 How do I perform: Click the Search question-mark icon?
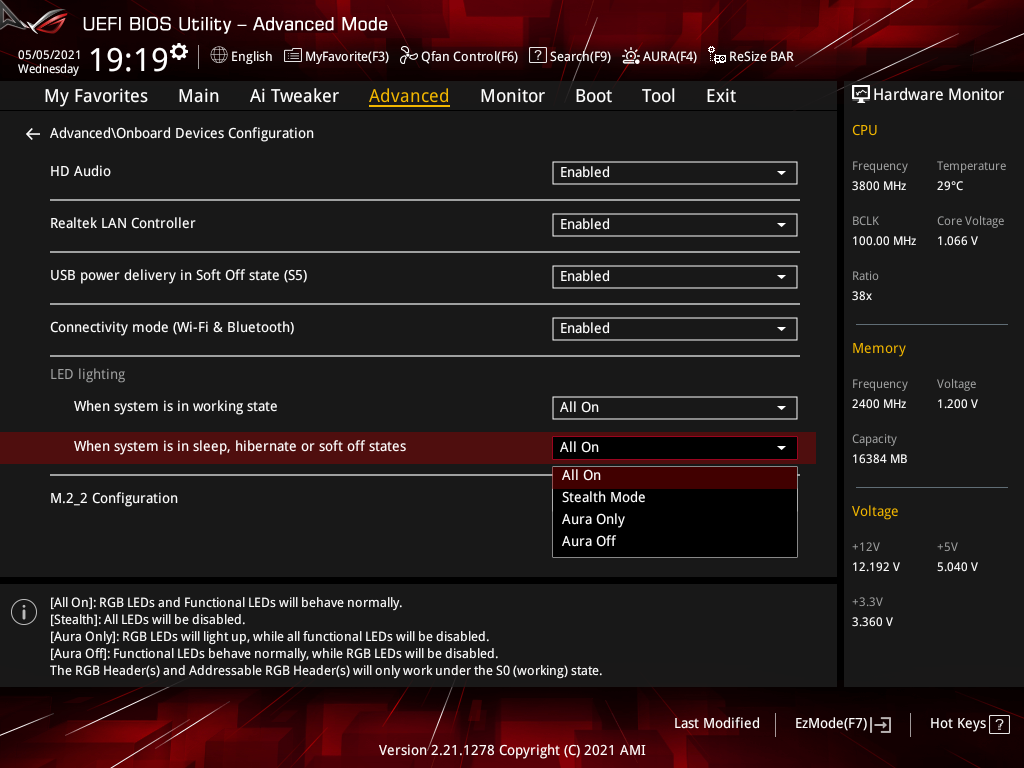pos(537,56)
